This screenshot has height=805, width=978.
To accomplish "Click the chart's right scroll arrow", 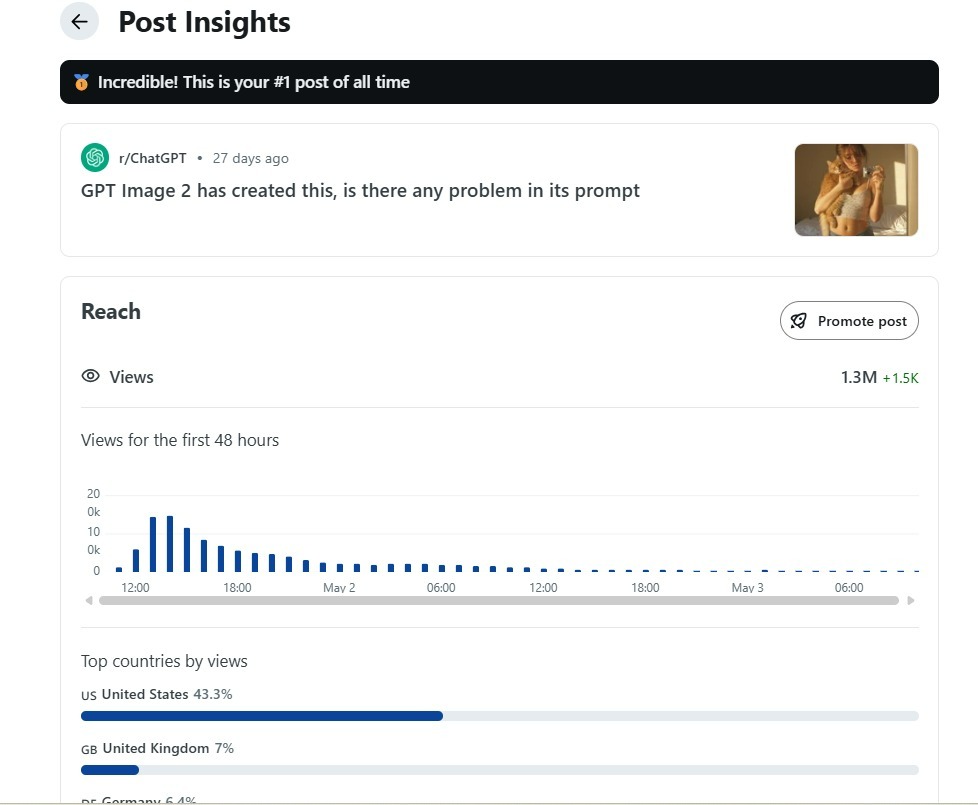I will click(911, 600).
